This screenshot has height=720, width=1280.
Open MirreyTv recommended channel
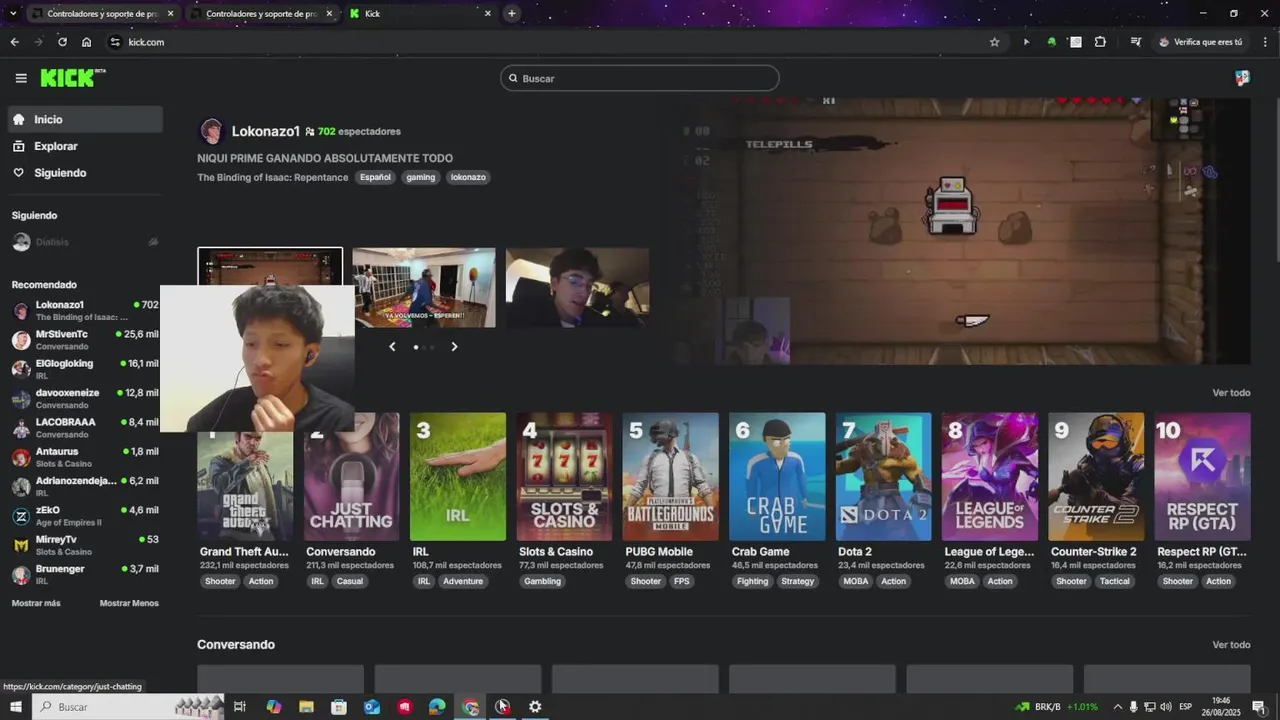pos(85,545)
